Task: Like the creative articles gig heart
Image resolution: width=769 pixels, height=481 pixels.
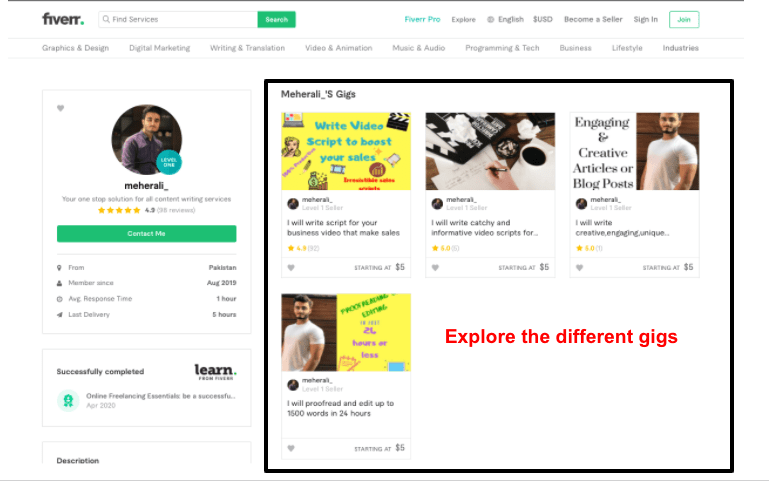Action: 579,268
